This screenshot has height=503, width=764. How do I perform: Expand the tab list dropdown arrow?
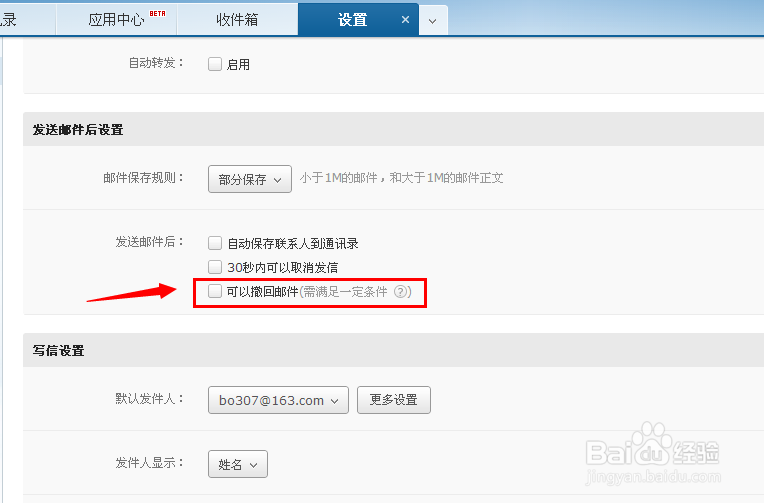[433, 21]
